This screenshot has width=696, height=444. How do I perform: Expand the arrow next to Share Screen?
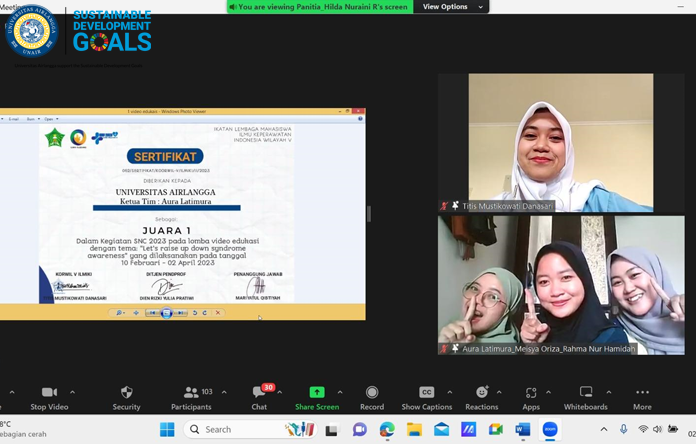coord(340,392)
